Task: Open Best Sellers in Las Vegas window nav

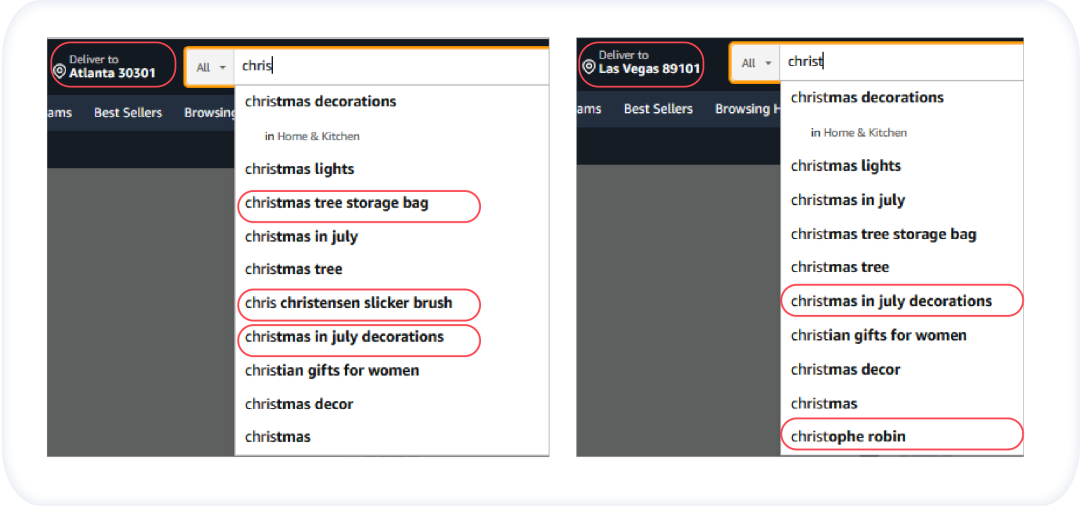Action: [x=658, y=109]
